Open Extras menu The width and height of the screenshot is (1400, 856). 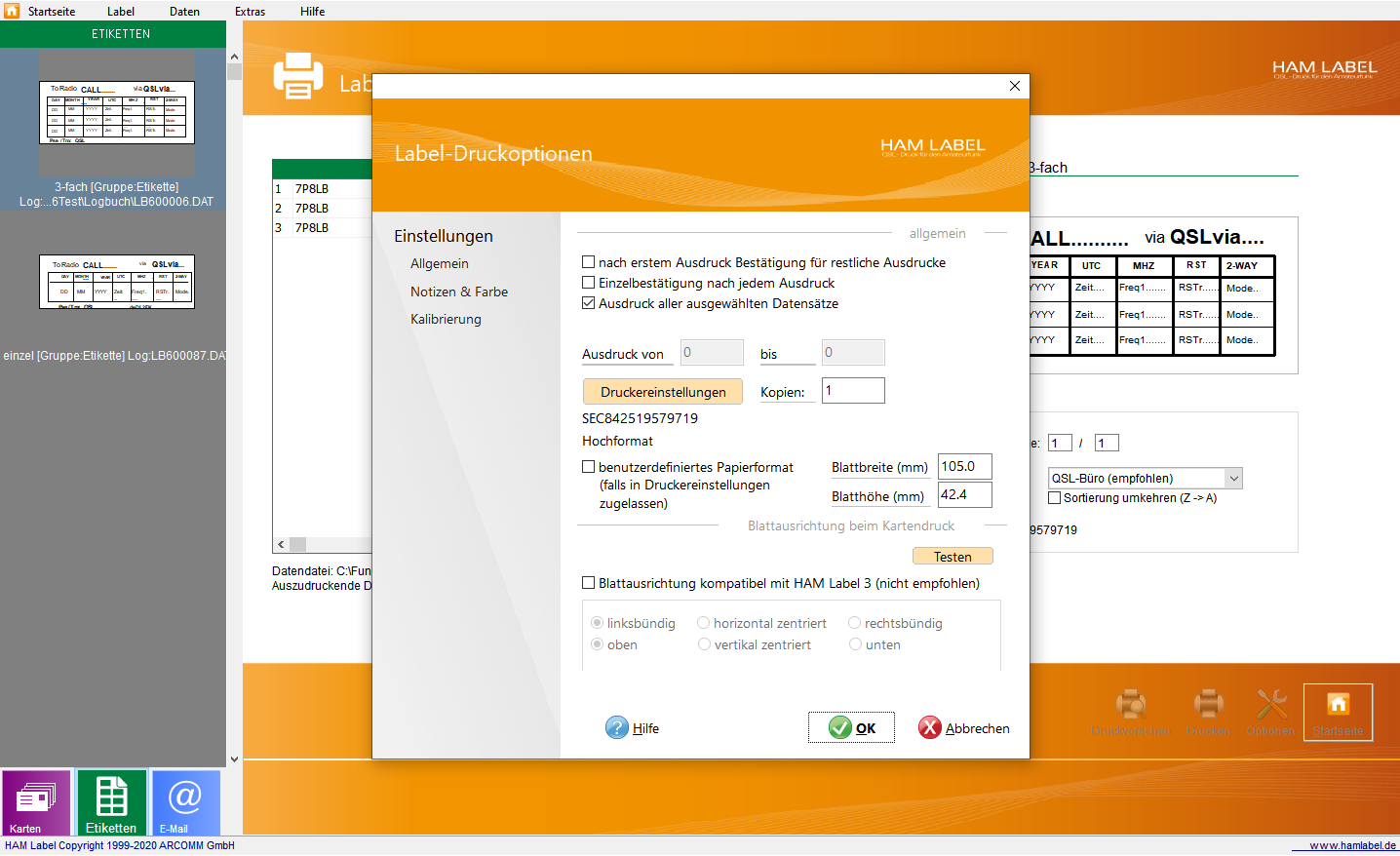pos(250,12)
